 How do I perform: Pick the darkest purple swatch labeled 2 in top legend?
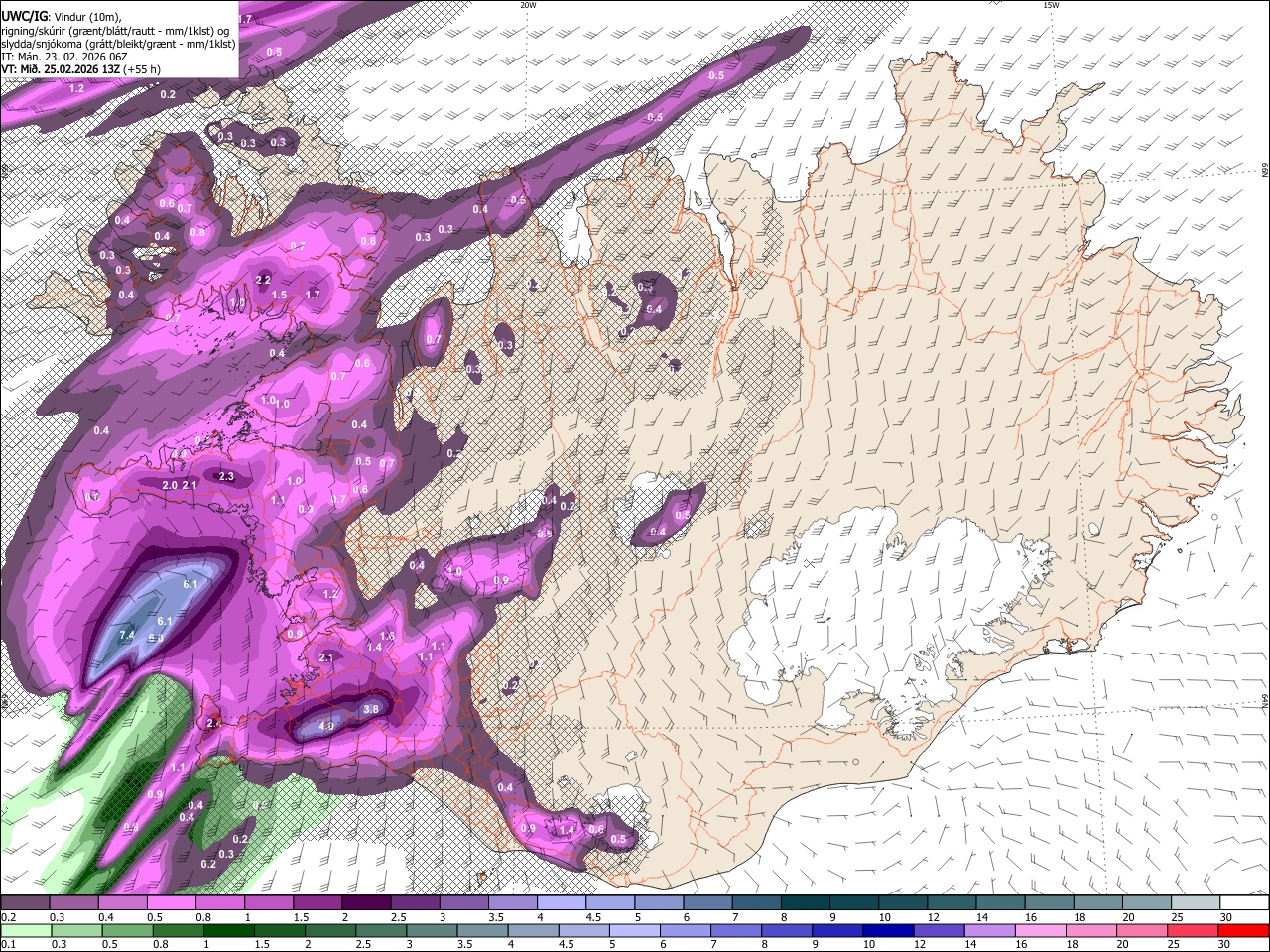point(365,902)
